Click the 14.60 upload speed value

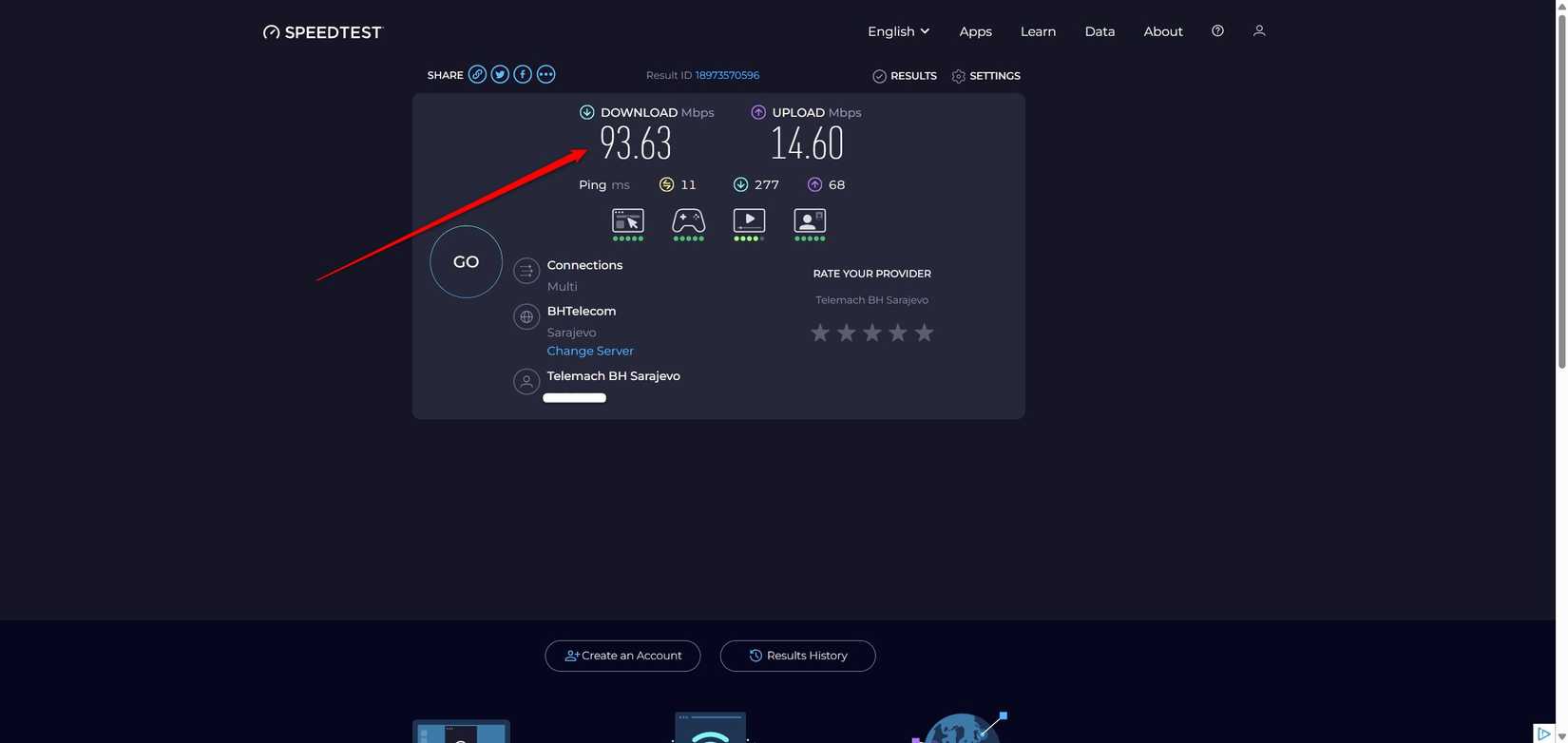(807, 143)
